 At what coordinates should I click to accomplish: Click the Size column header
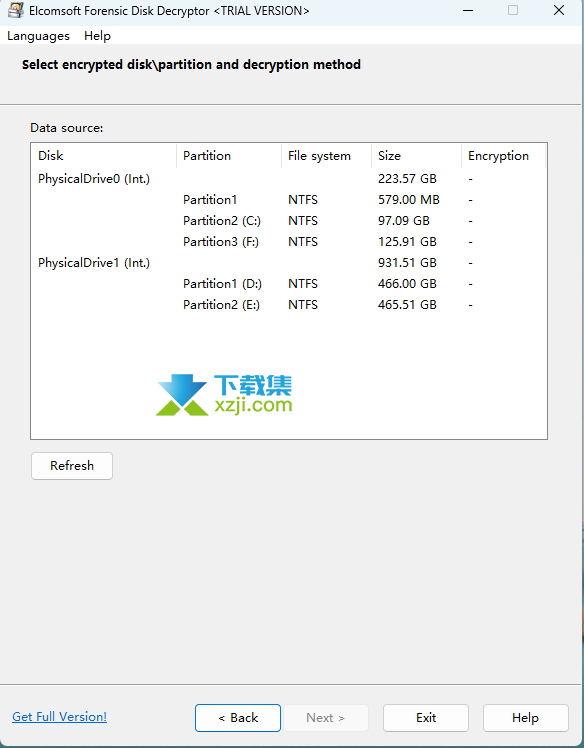coord(416,156)
